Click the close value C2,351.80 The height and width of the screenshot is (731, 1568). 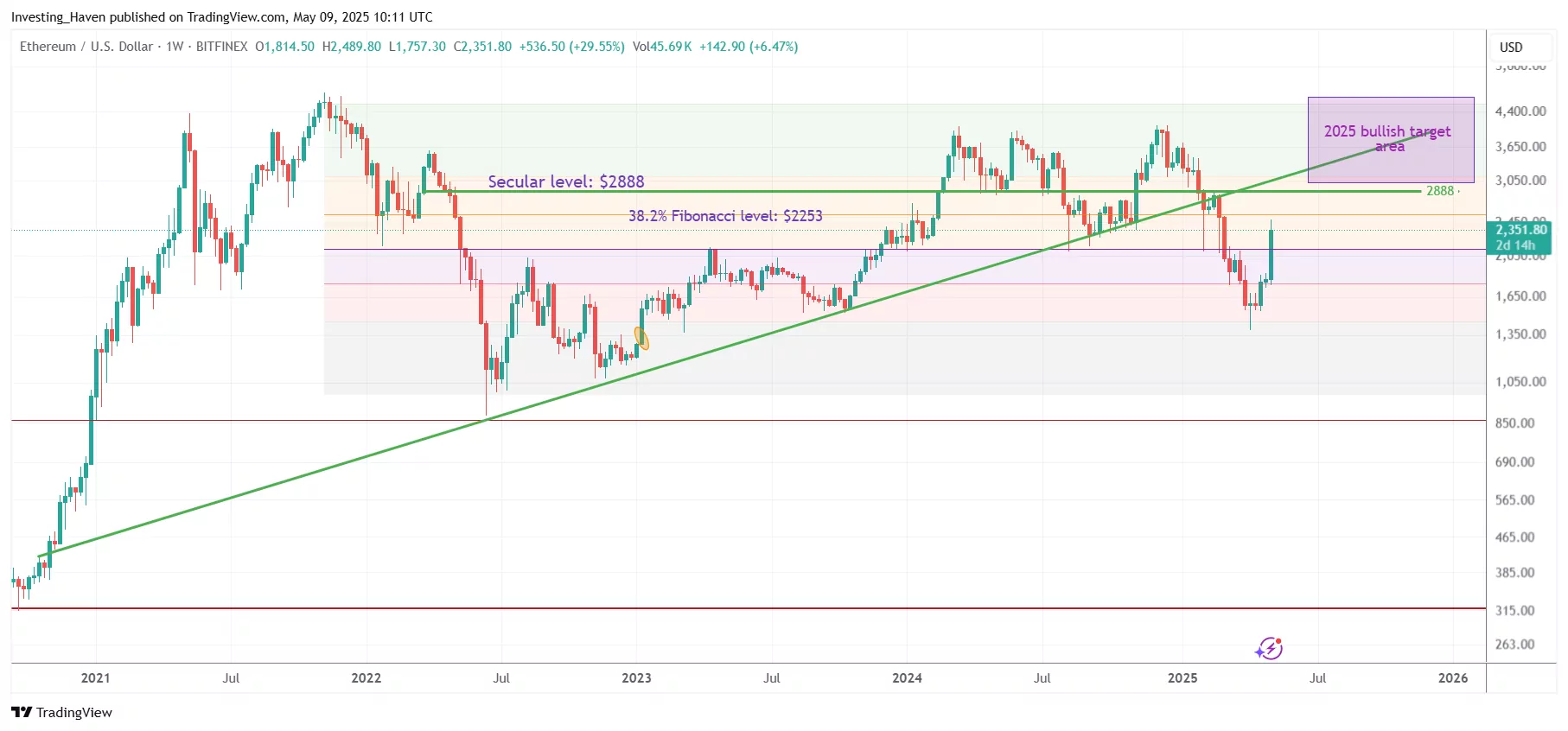[482, 47]
